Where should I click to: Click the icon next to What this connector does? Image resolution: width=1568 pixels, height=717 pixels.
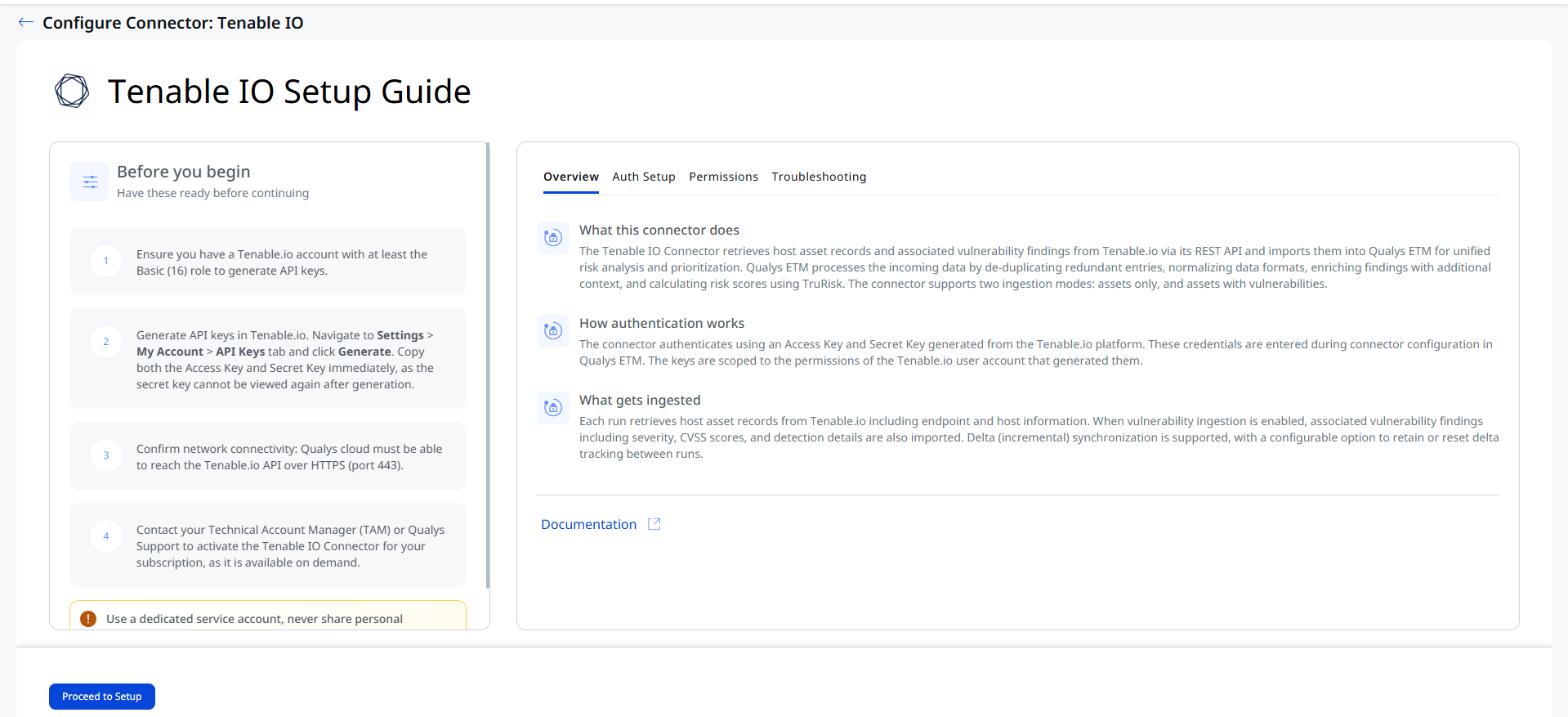553,238
